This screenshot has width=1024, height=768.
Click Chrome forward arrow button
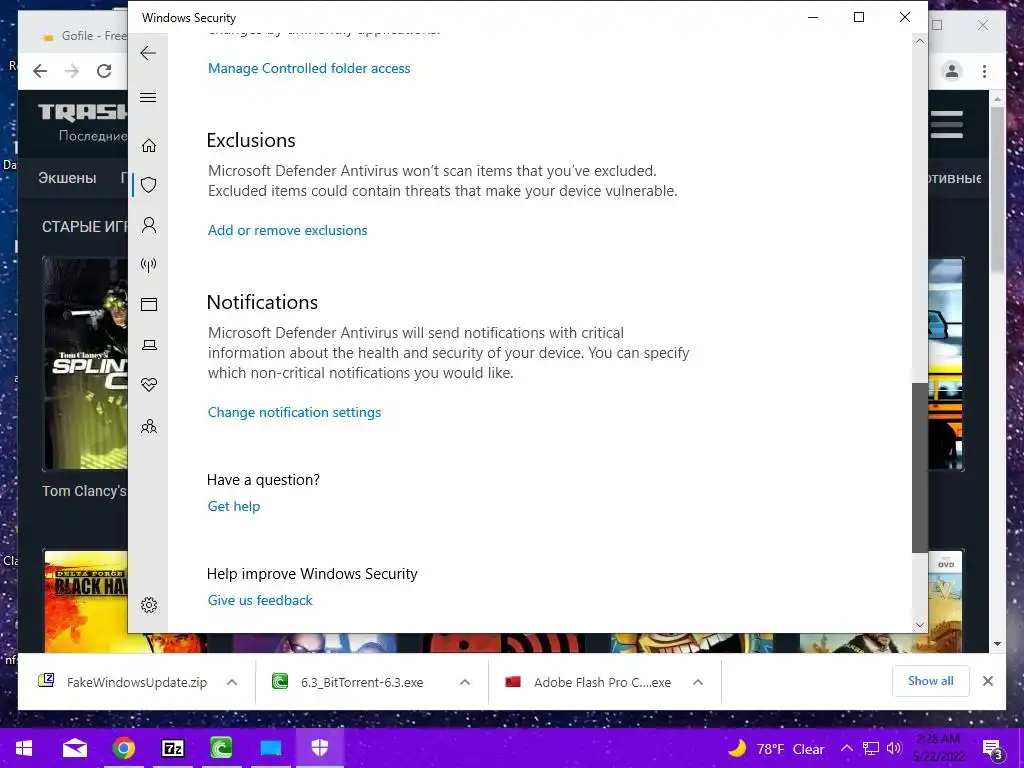coord(72,71)
